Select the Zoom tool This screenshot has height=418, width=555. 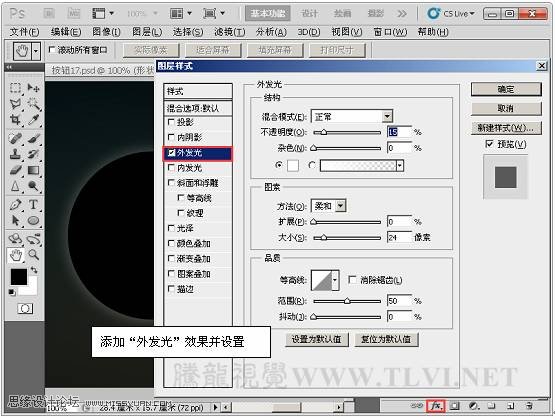coord(34,254)
